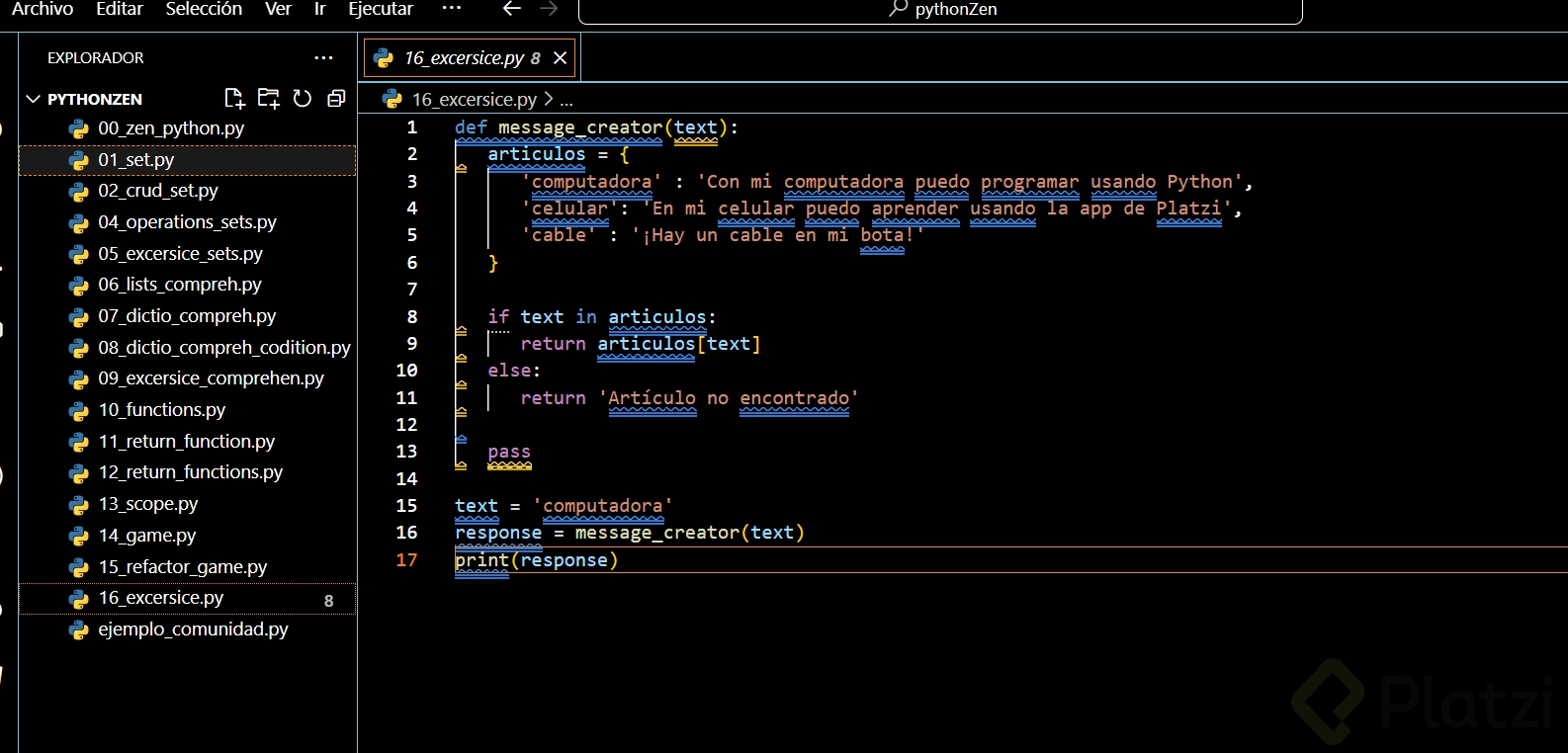Open the Ejecutar menu

coord(381,9)
